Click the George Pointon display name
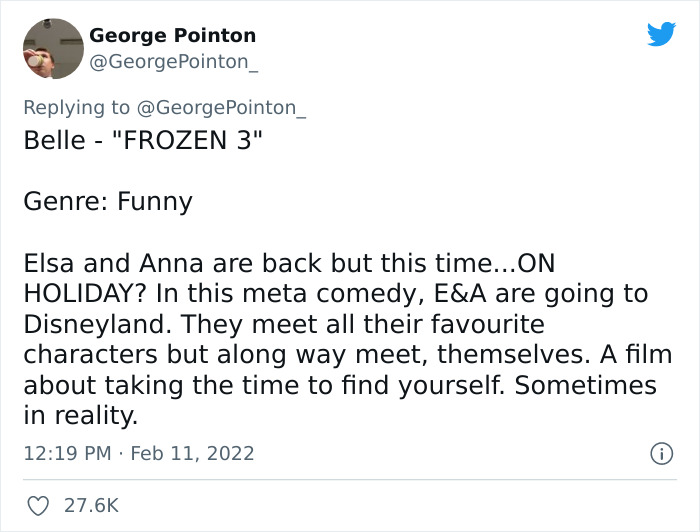The height and width of the screenshot is (532, 700). click(x=172, y=36)
